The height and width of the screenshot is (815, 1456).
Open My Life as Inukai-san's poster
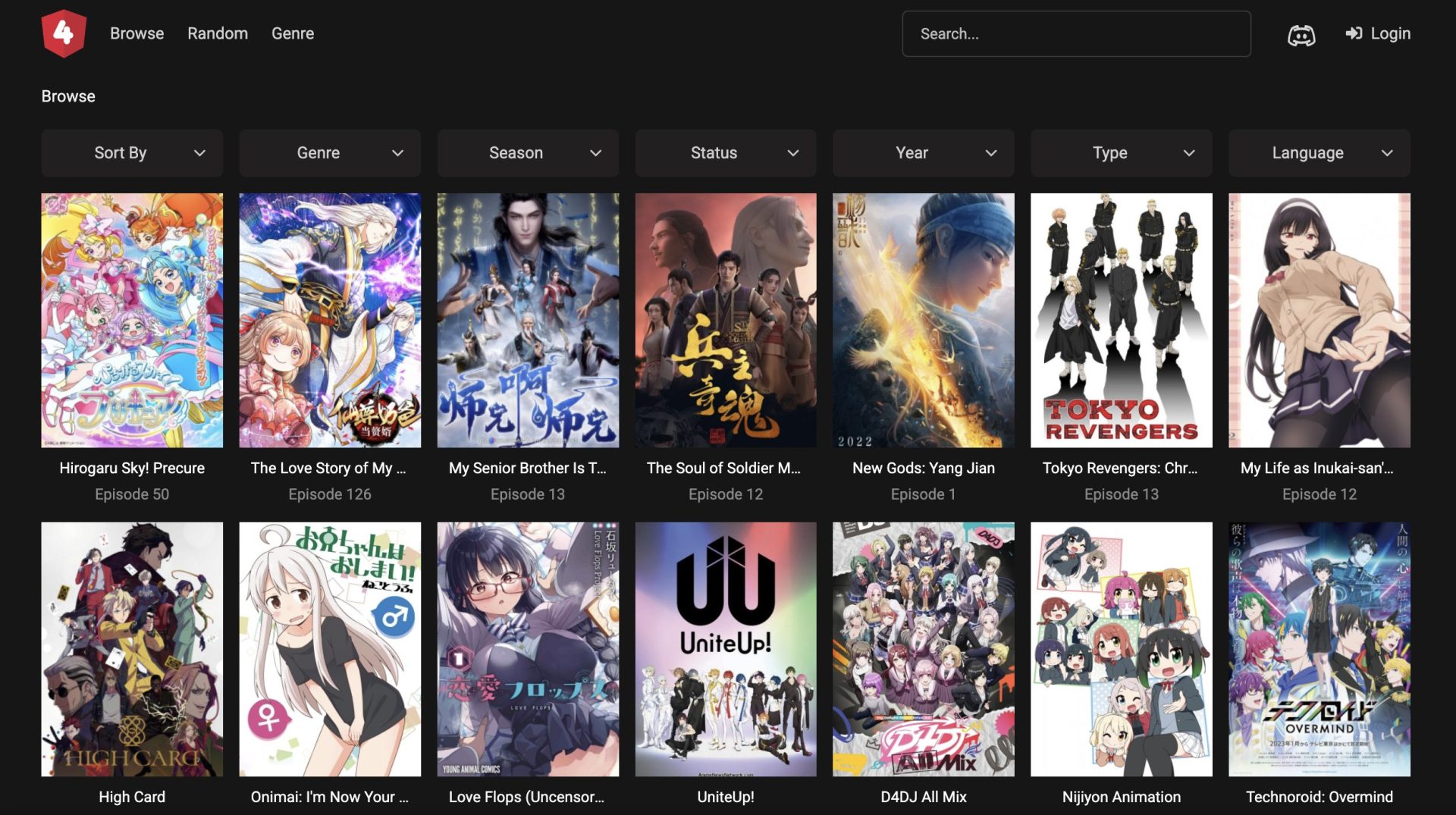[1319, 320]
